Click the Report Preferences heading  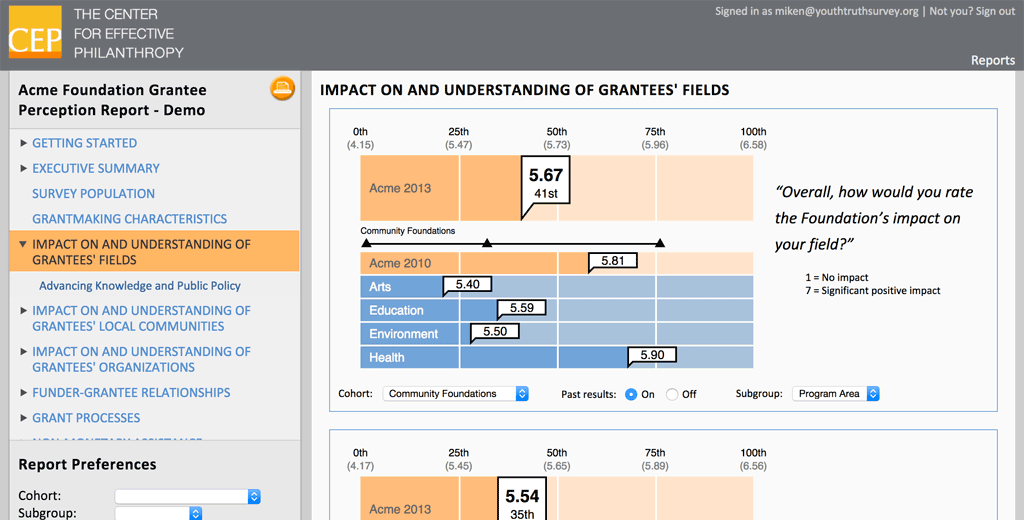(88, 464)
